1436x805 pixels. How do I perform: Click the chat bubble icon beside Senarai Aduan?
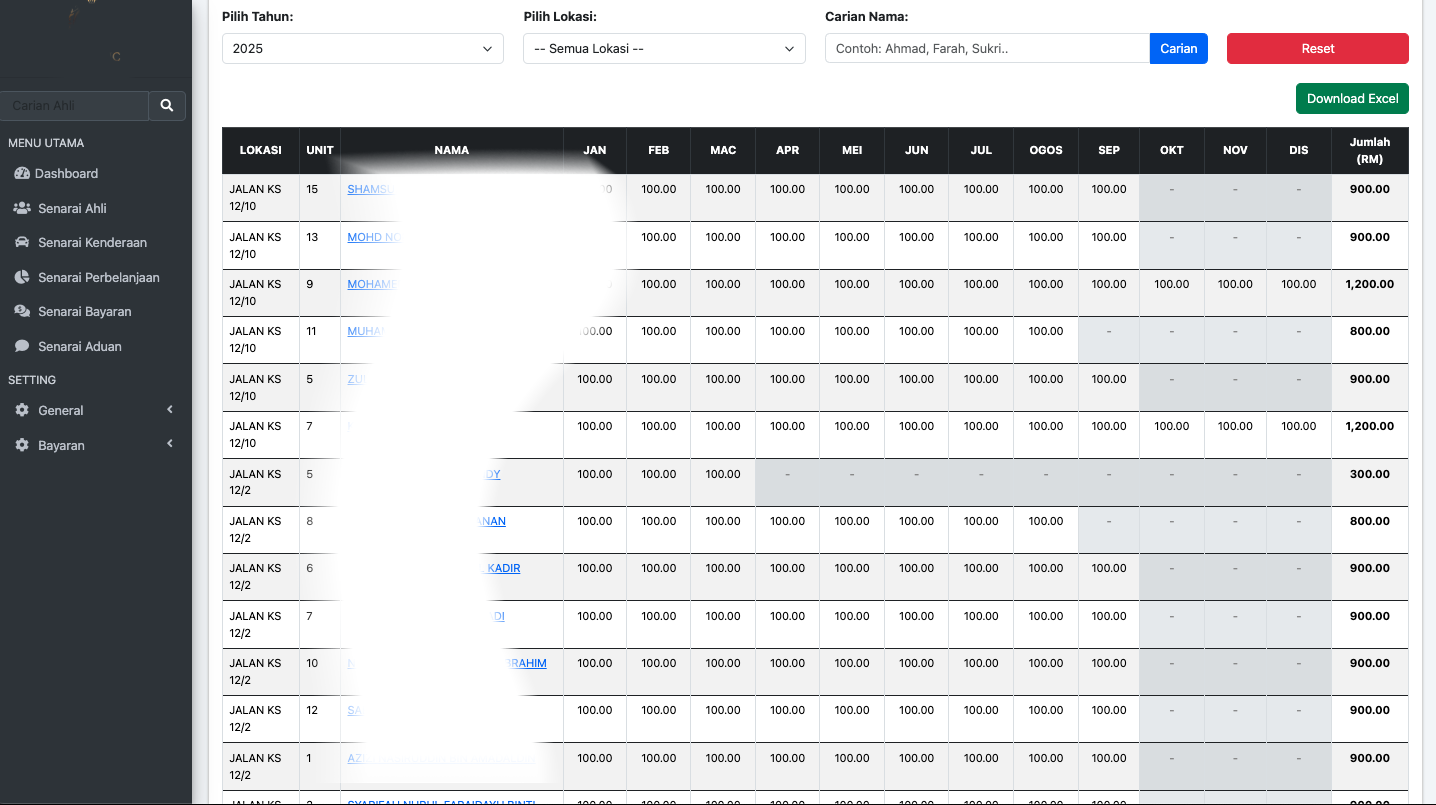20,346
